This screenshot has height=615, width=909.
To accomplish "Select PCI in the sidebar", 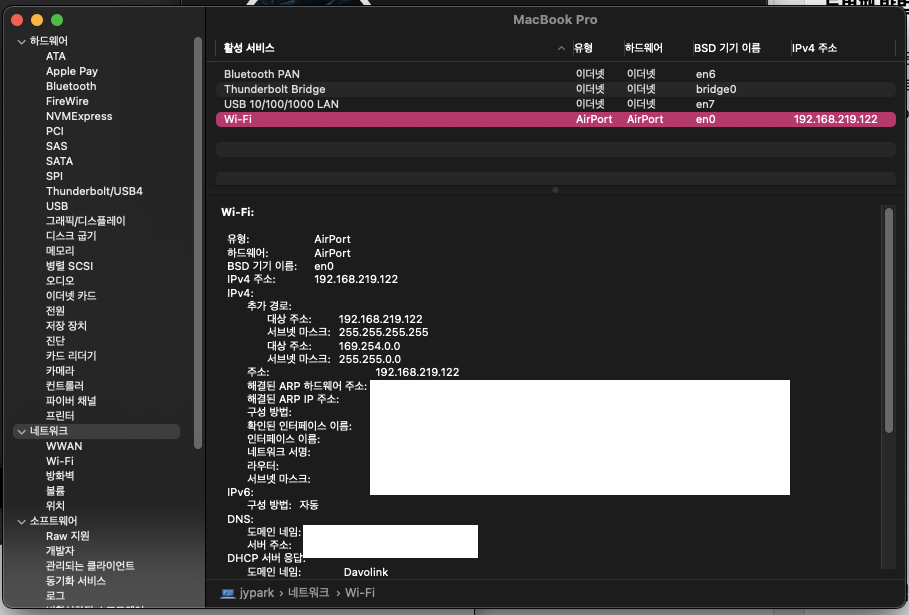I will coord(54,132).
